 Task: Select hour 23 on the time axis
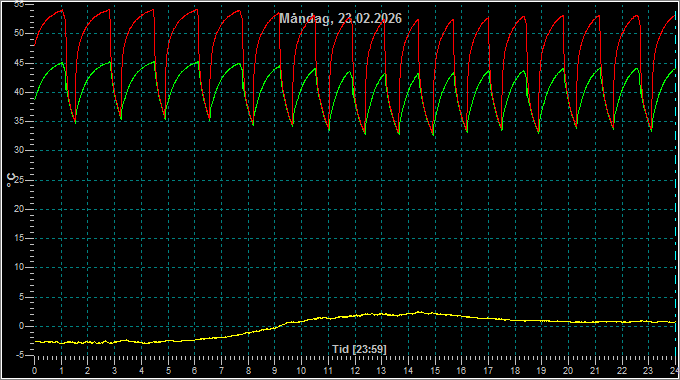coord(648,371)
